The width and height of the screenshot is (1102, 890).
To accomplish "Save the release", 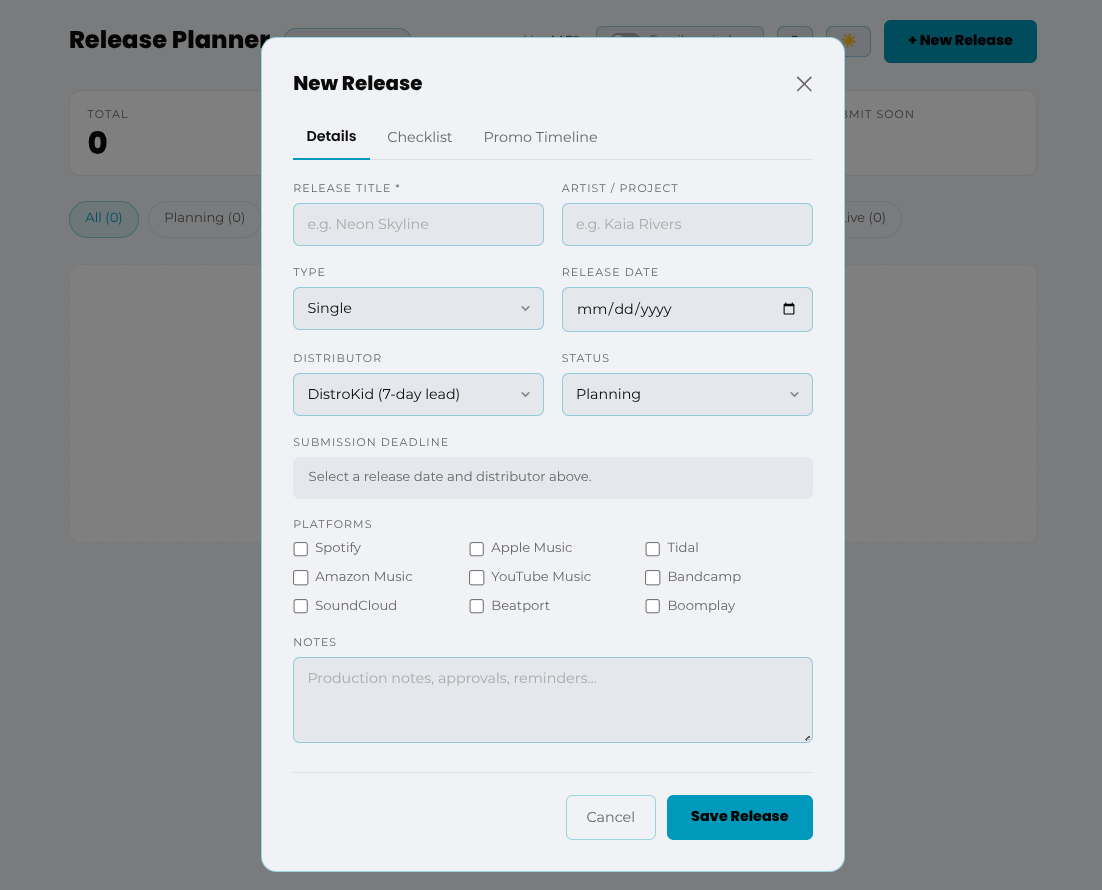I will click(739, 817).
